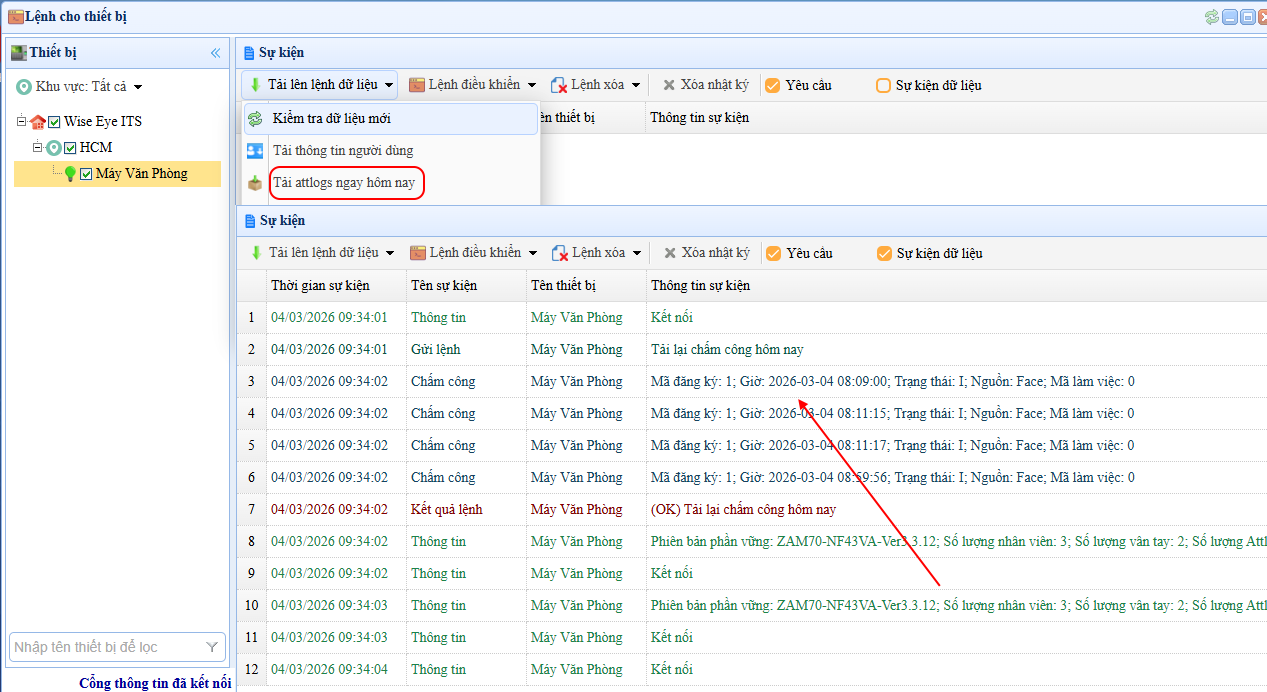Collapse the Wise Eye ITS tree node
The height and width of the screenshot is (692, 1267).
21,122
